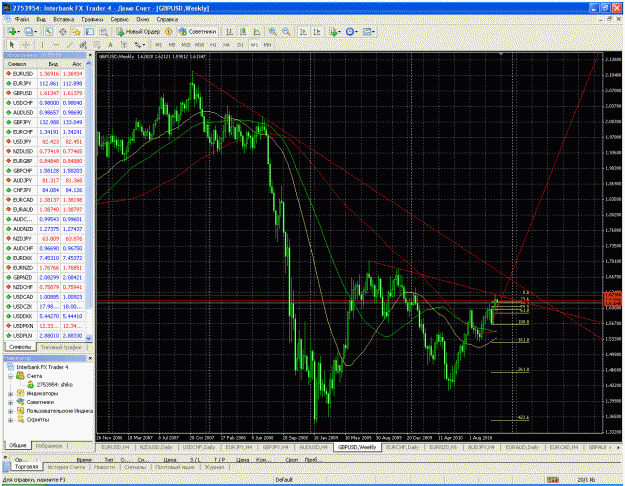Switch to USDCHF,Daily chart tab
This screenshot has width=625, height=486.
point(199,447)
